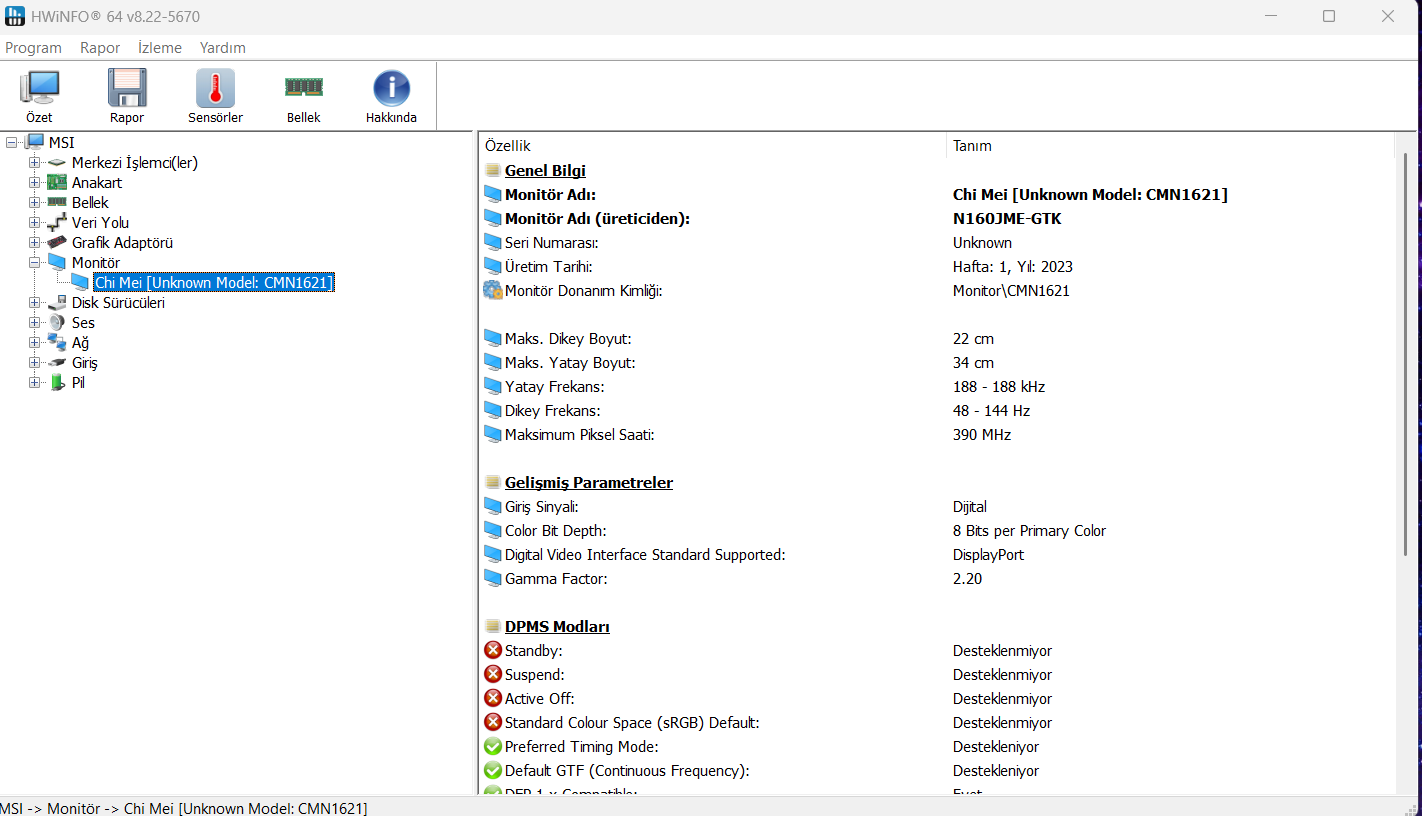Click the Rapor floppy disk icon
The height and width of the screenshot is (816, 1422).
(127, 88)
